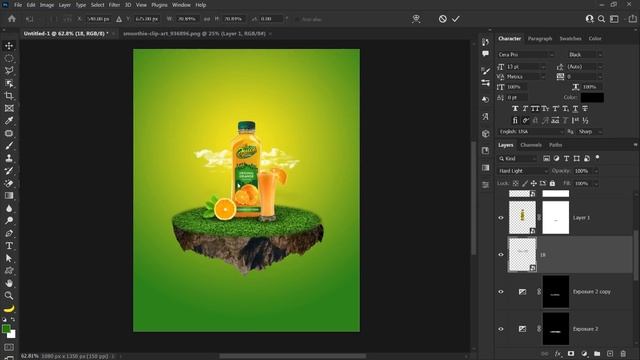
Task: Click the Character text color swatch
Action: 592,98
